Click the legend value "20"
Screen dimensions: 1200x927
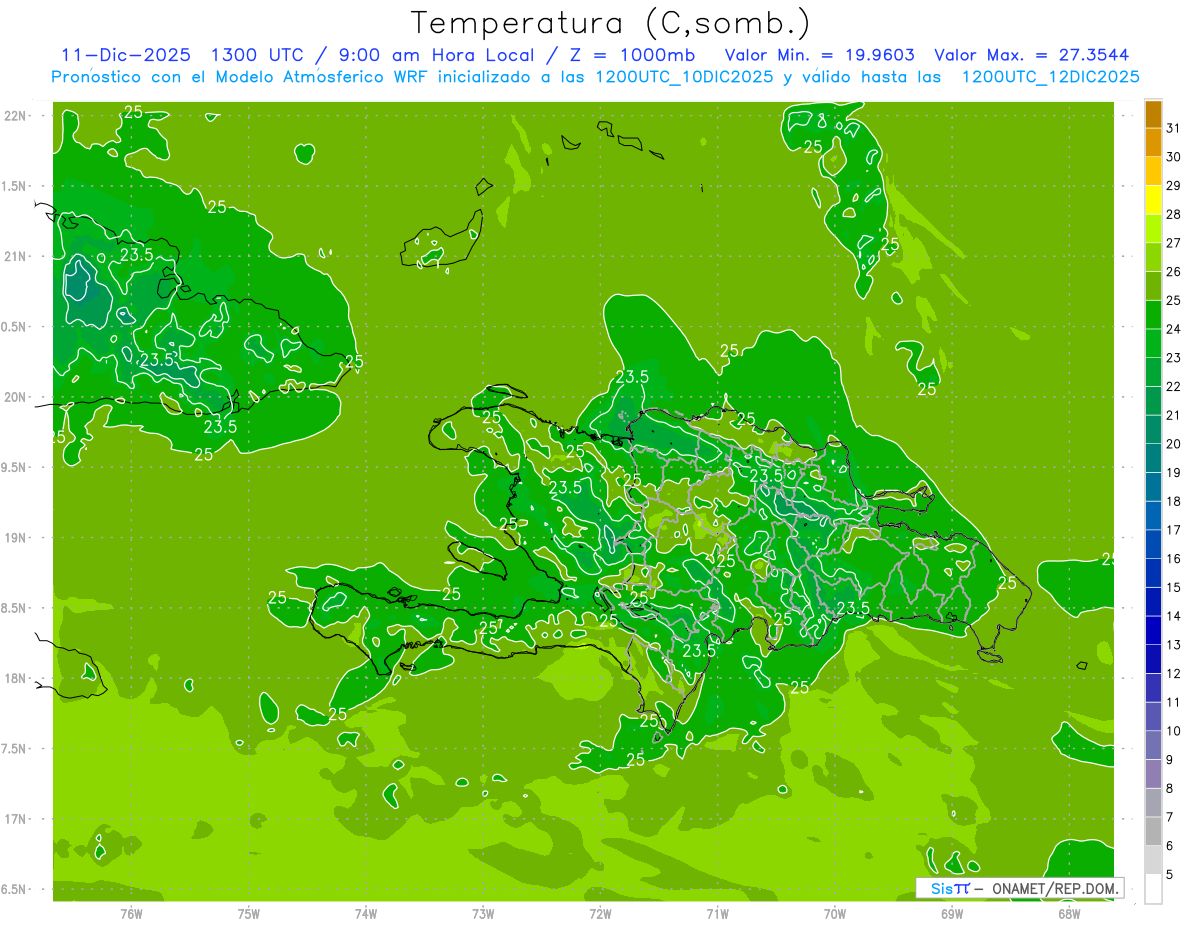click(x=1174, y=443)
